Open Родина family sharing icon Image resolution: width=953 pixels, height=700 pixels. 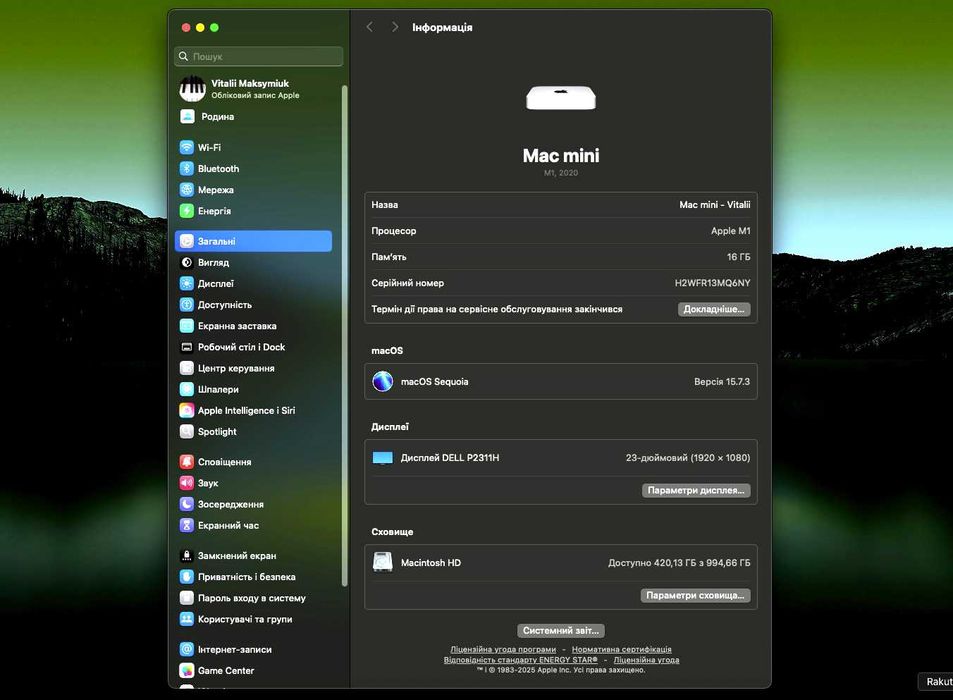click(x=187, y=117)
